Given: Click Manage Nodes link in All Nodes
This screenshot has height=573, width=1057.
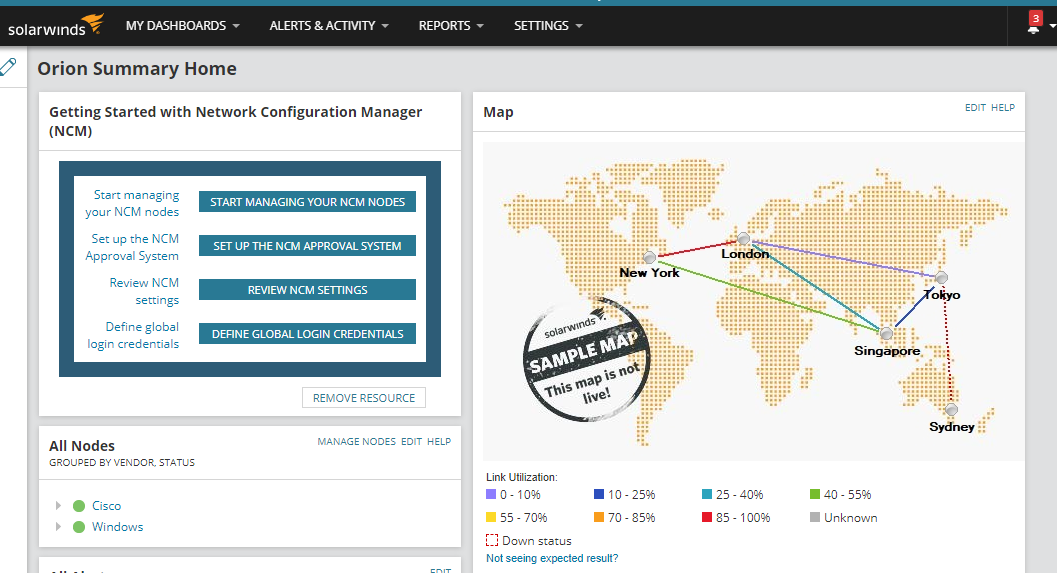Looking at the screenshot, I should [x=357, y=442].
